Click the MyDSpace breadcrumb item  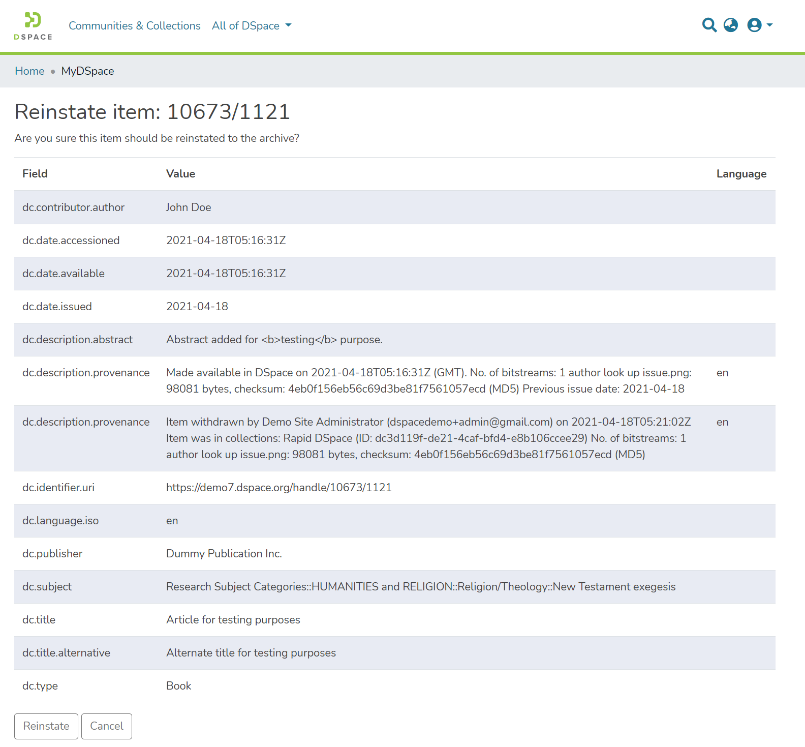pyautogui.click(x=88, y=71)
